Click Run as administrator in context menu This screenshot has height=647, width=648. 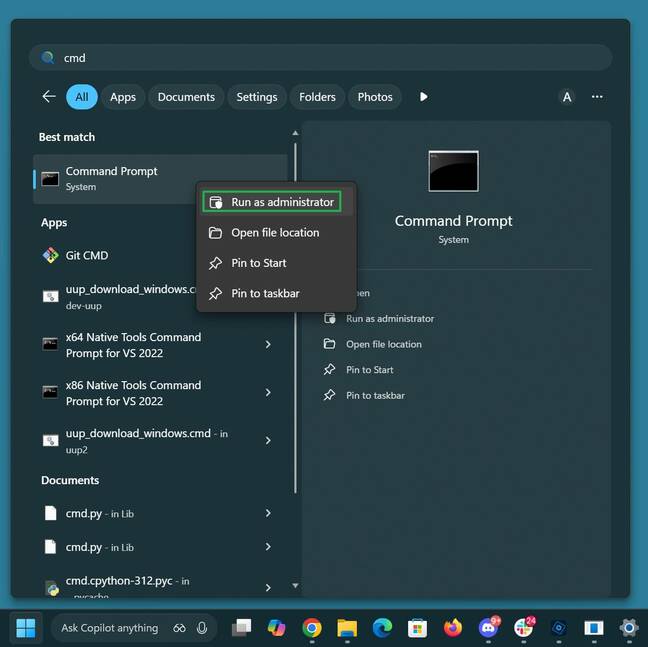pyautogui.click(x=272, y=202)
